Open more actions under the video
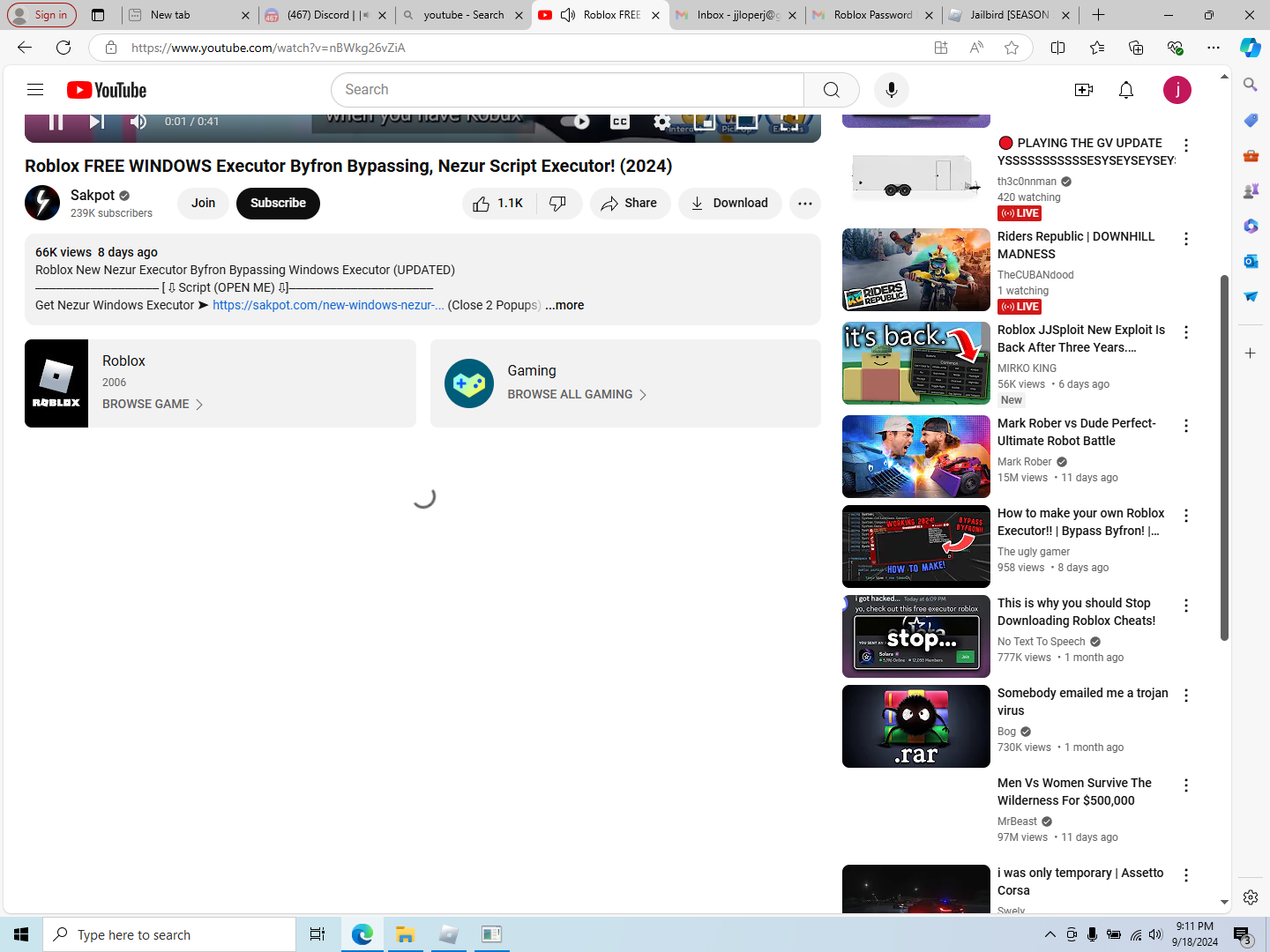1270x952 pixels. coord(805,204)
